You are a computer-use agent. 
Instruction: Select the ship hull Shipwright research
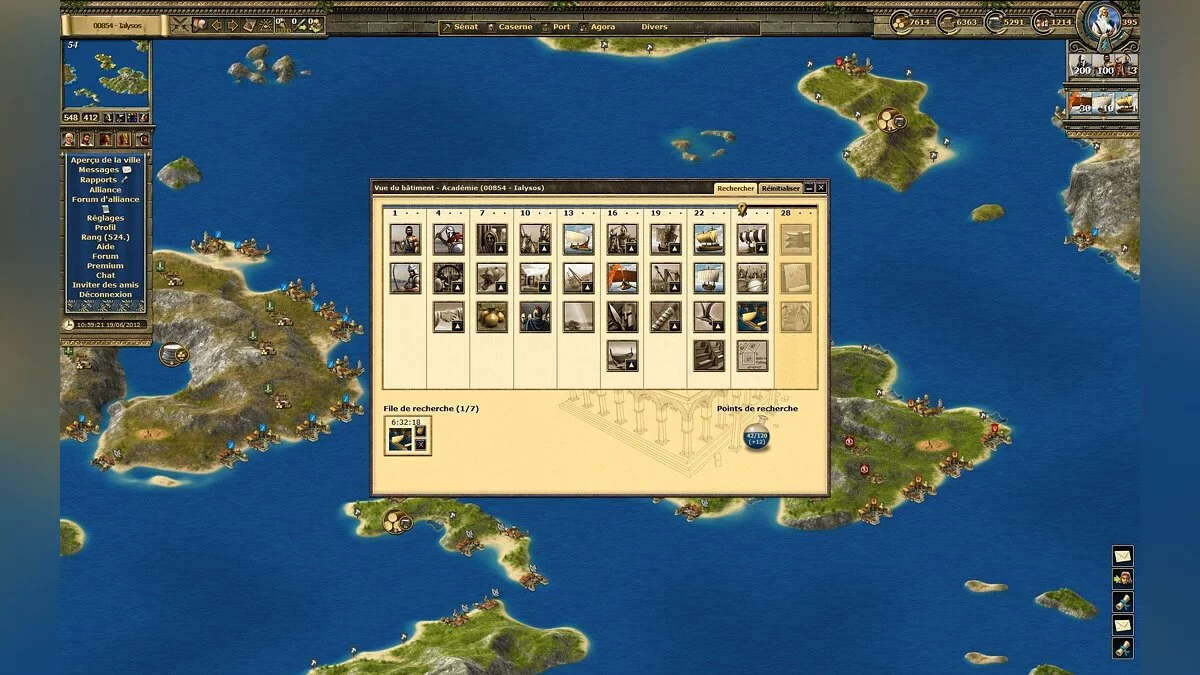pos(622,356)
